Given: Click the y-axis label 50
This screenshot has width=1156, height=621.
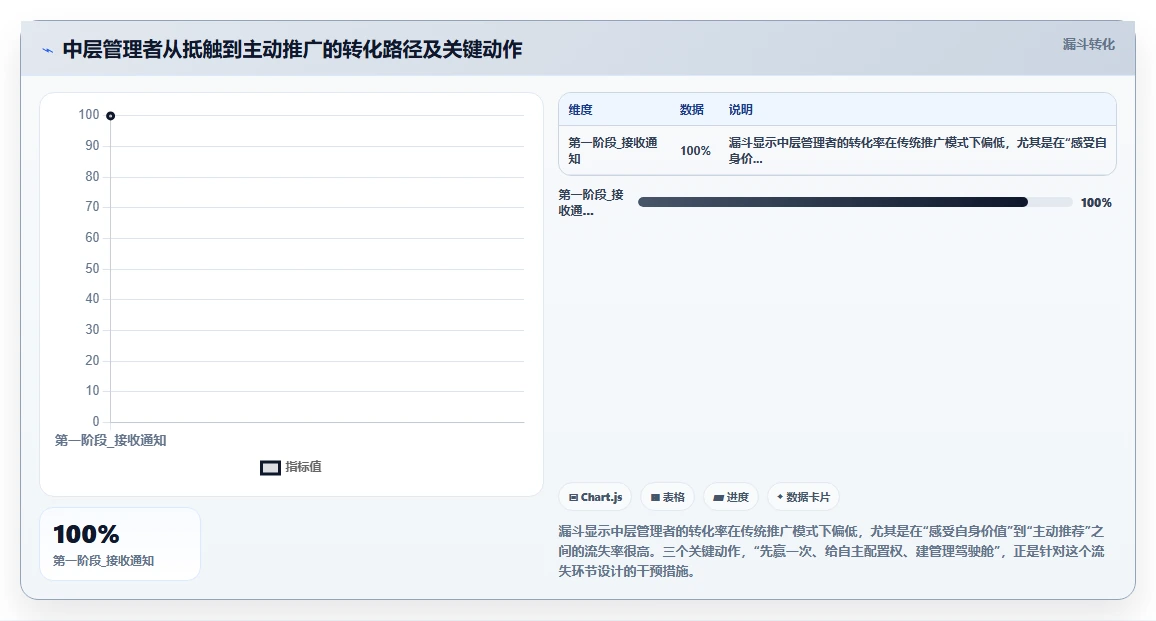Looking at the screenshot, I should pyautogui.click(x=92, y=268).
